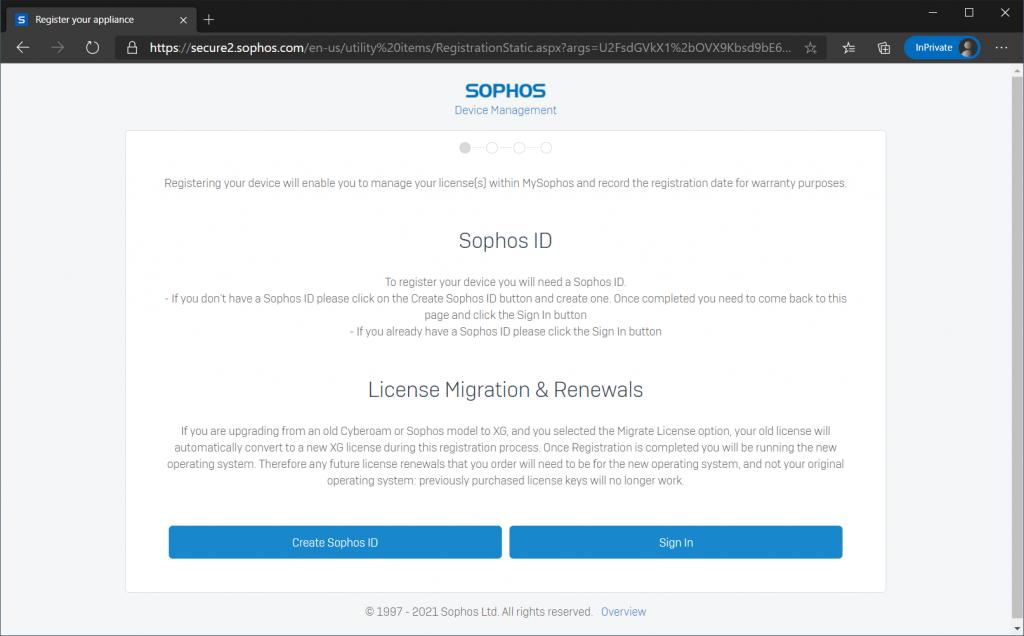
Task: Open the Overview link in the footer
Action: coord(624,612)
